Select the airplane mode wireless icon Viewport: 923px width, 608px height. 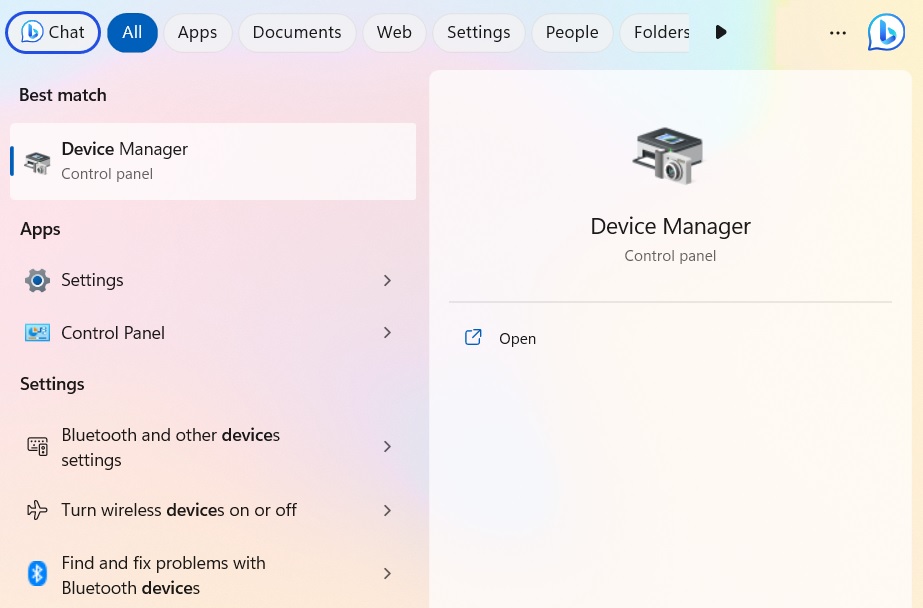click(37, 510)
